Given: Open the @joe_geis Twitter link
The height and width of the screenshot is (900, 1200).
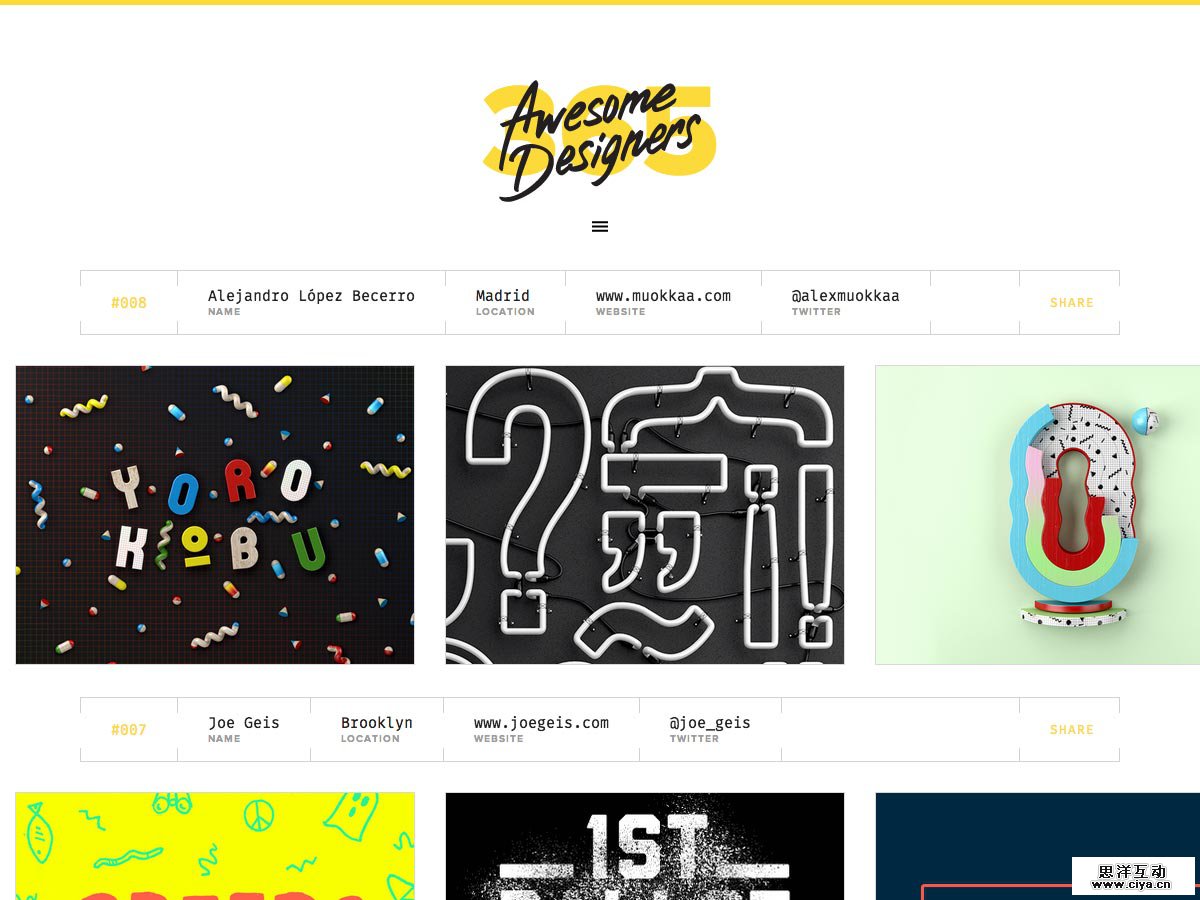Looking at the screenshot, I should click(710, 723).
